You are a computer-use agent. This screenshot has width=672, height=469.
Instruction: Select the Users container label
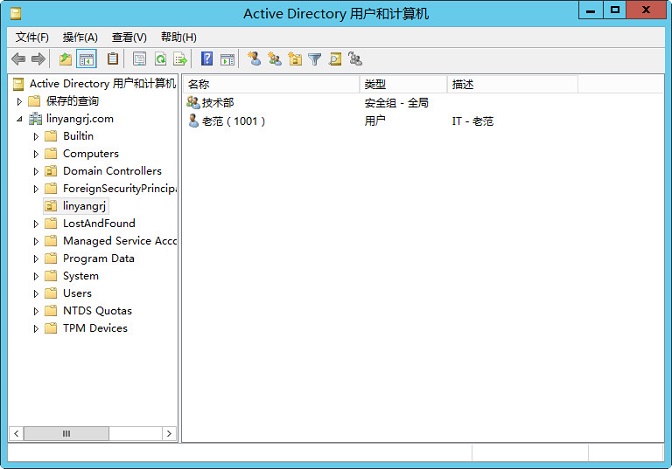pyautogui.click(x=78, y=293)
